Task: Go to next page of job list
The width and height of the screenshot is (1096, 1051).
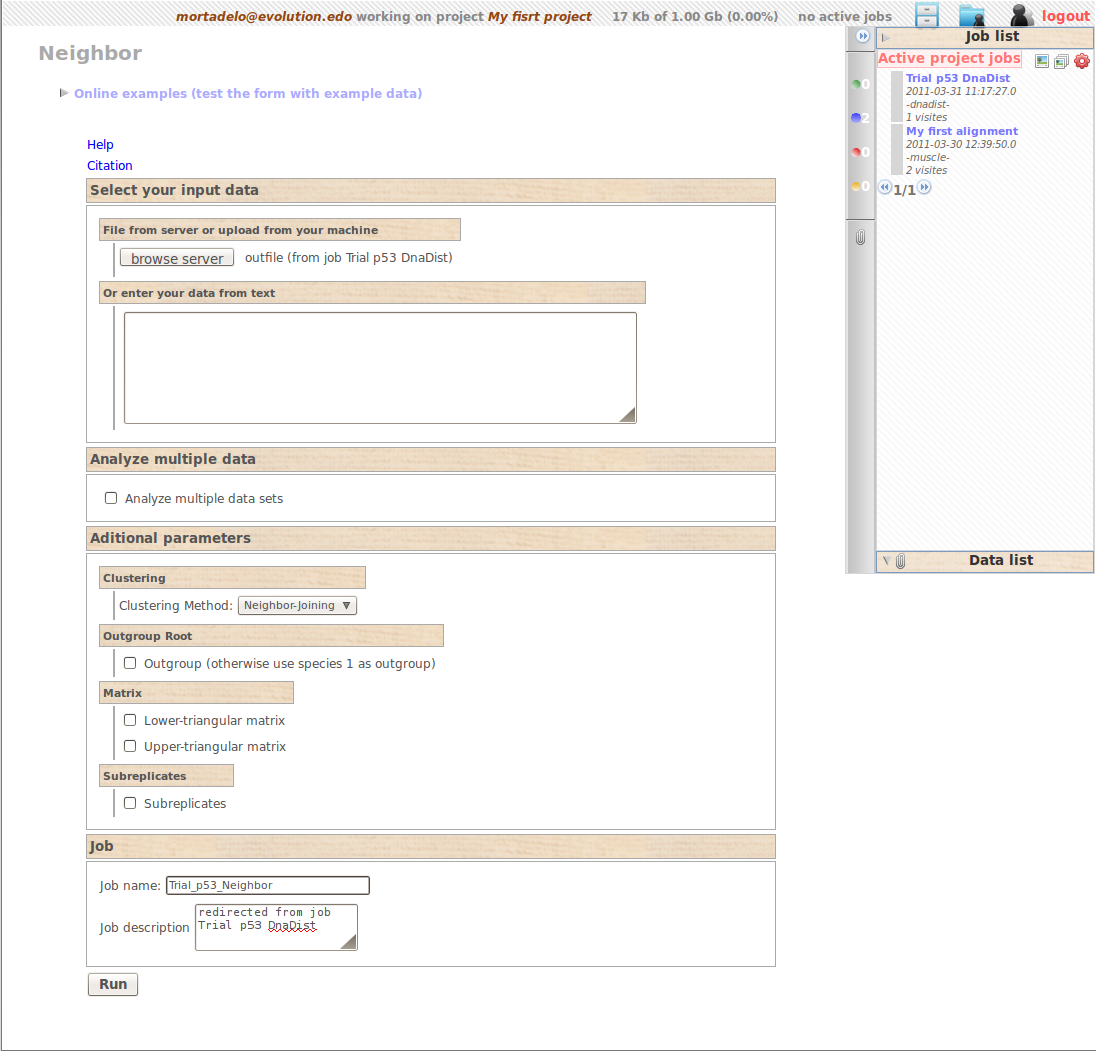Action: pos(925,188)
